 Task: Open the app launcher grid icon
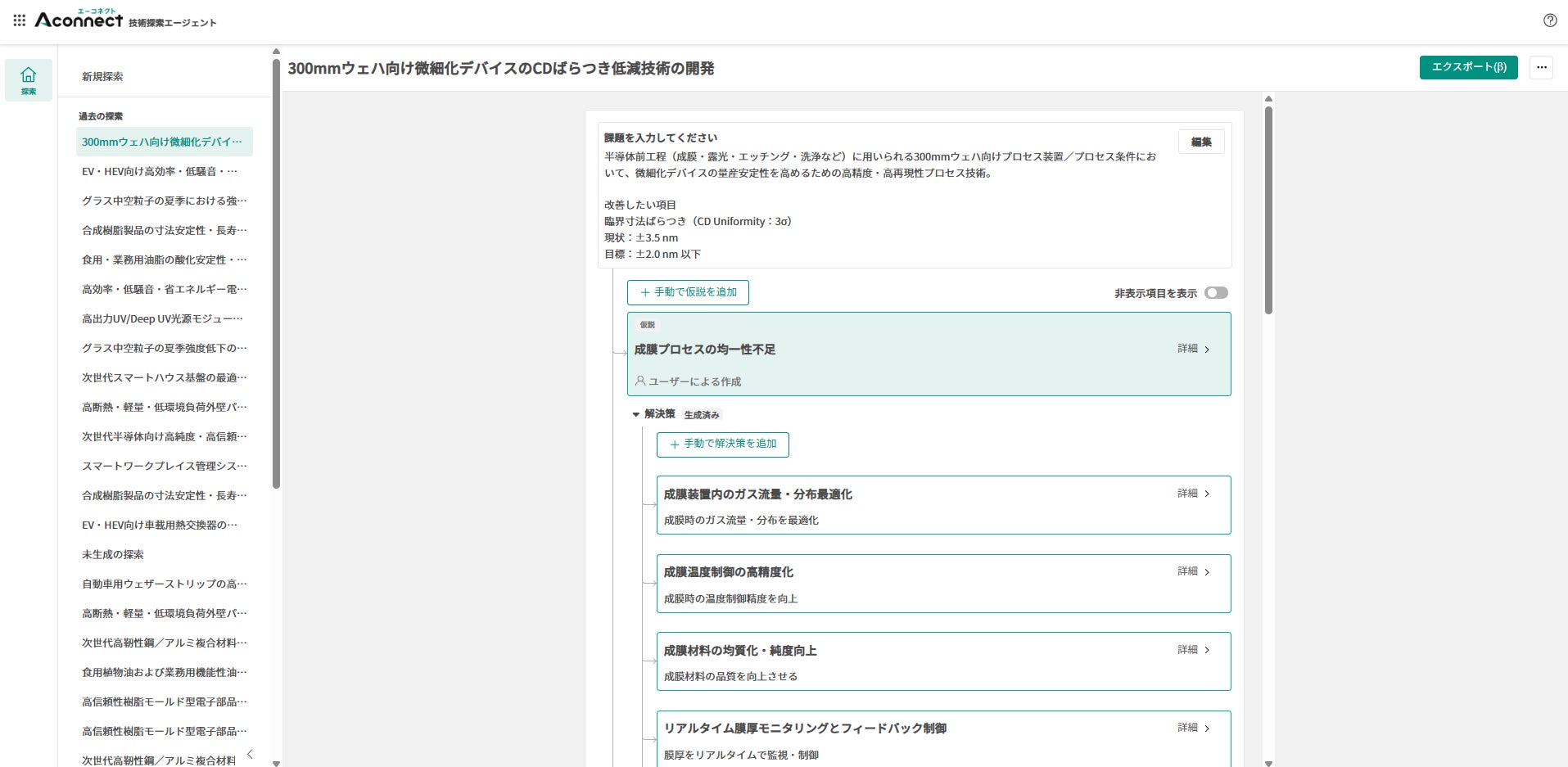tap(20, 20)
